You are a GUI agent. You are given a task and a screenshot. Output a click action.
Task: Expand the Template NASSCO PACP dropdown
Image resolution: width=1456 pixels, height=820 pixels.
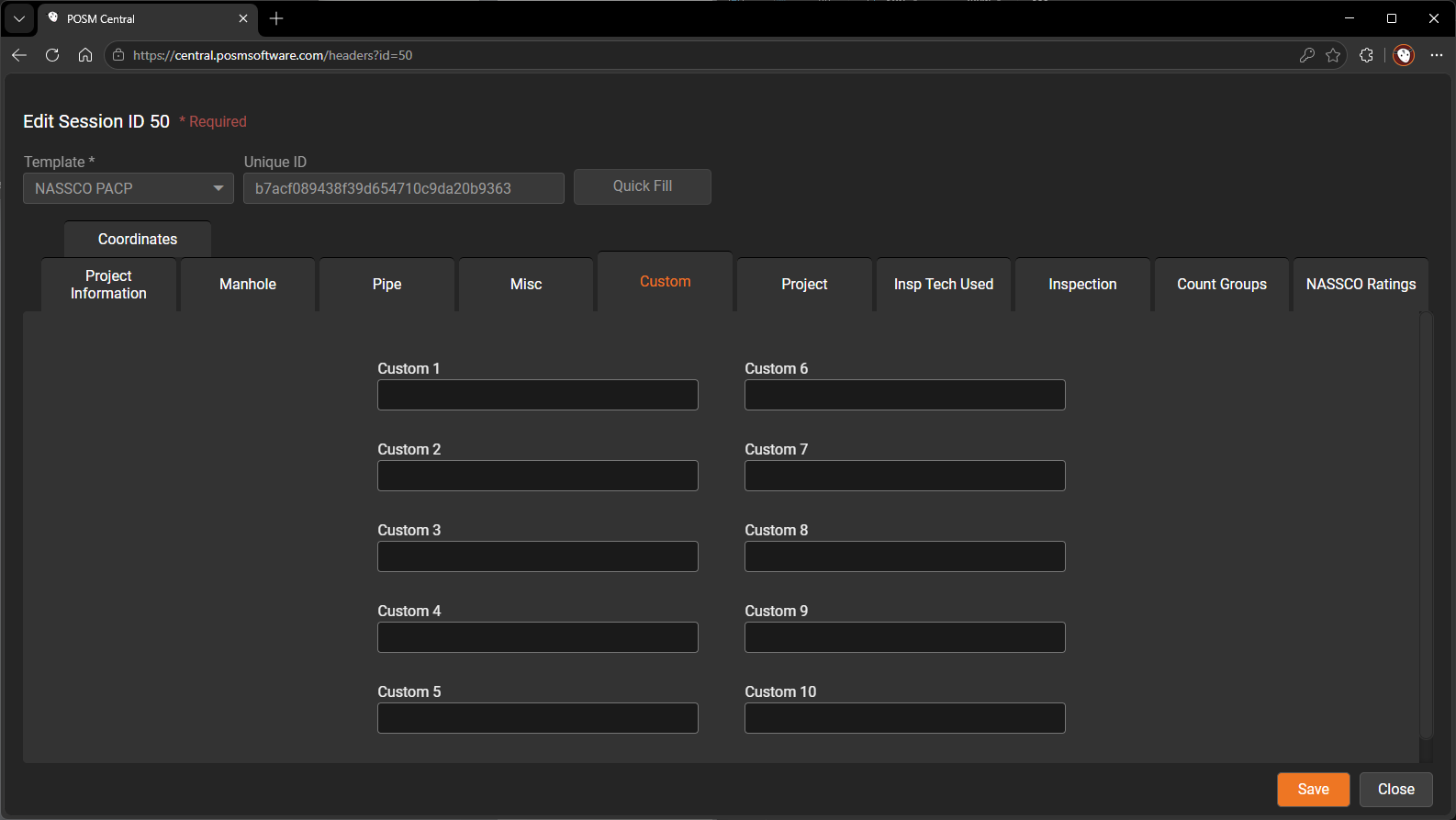[129, 188]
